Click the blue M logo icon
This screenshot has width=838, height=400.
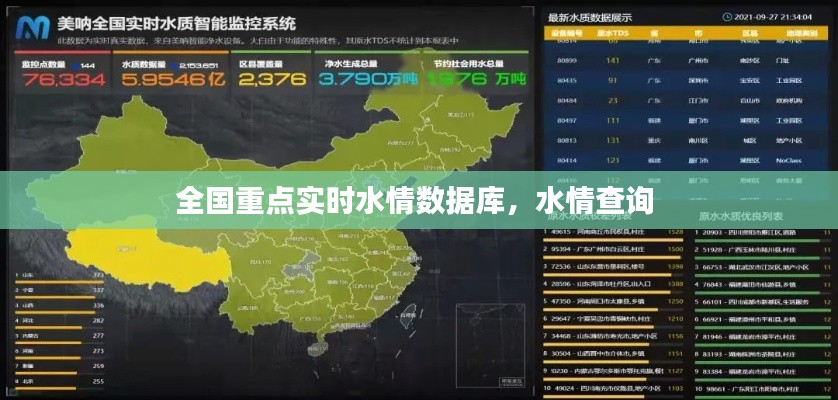(x=29, y=26)
